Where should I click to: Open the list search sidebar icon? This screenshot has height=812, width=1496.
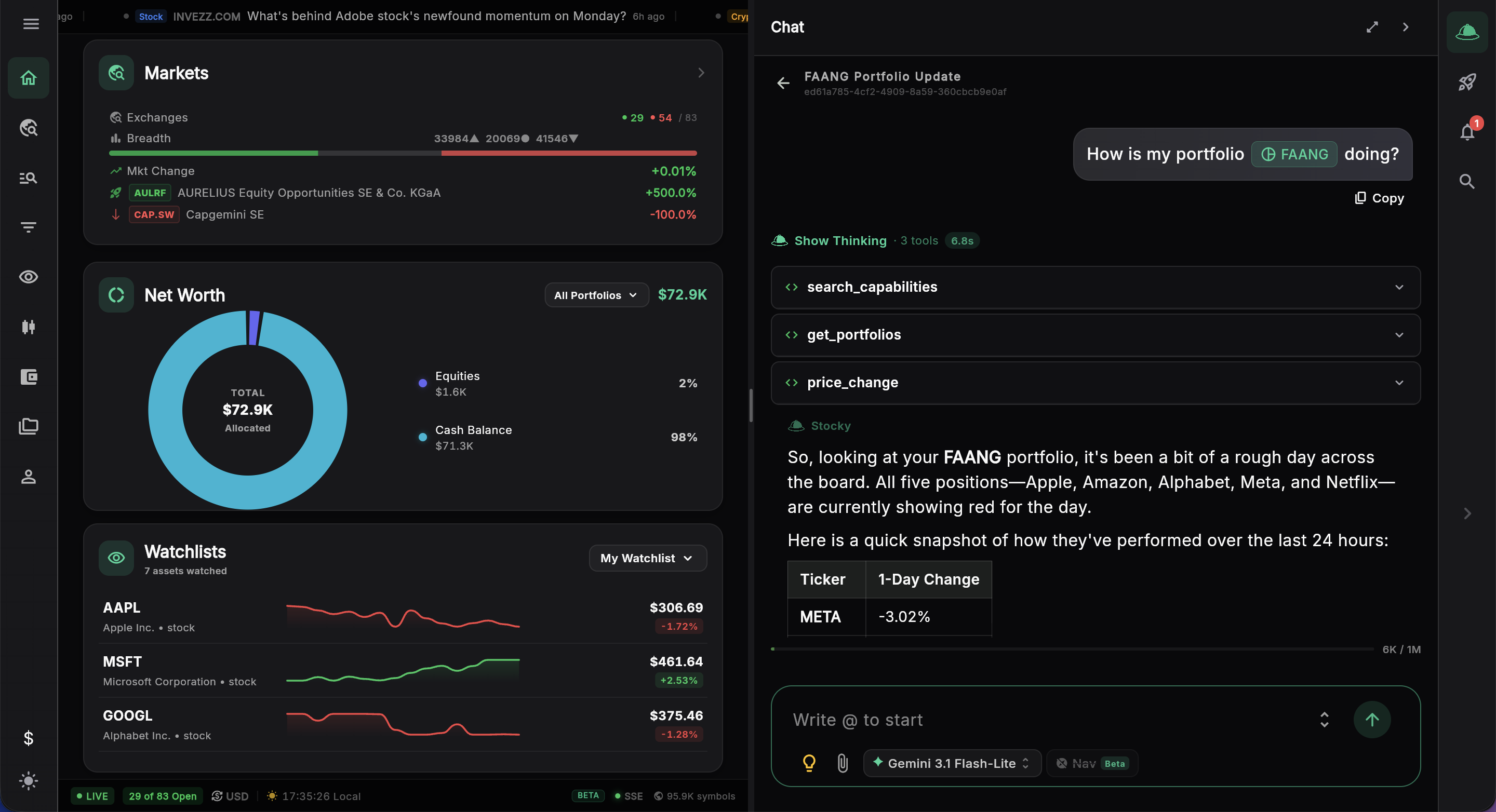coord(29,178)
